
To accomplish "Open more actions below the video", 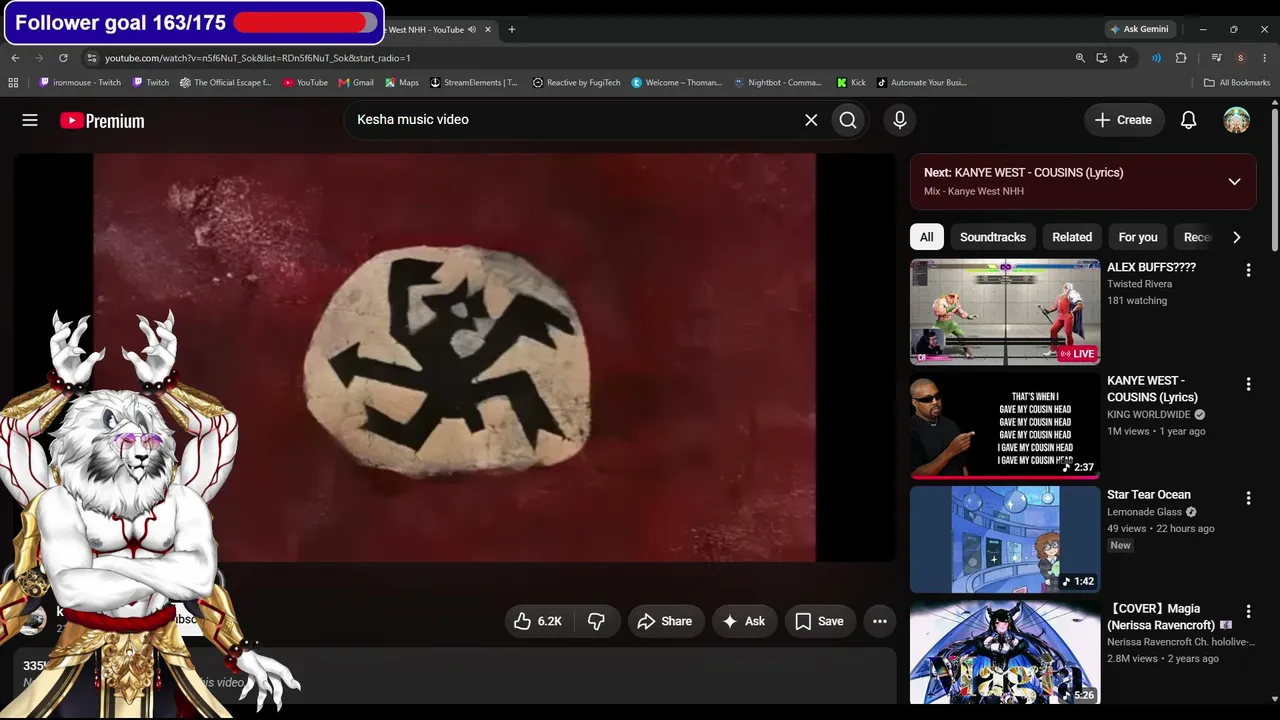I will [x=880, y=621].
